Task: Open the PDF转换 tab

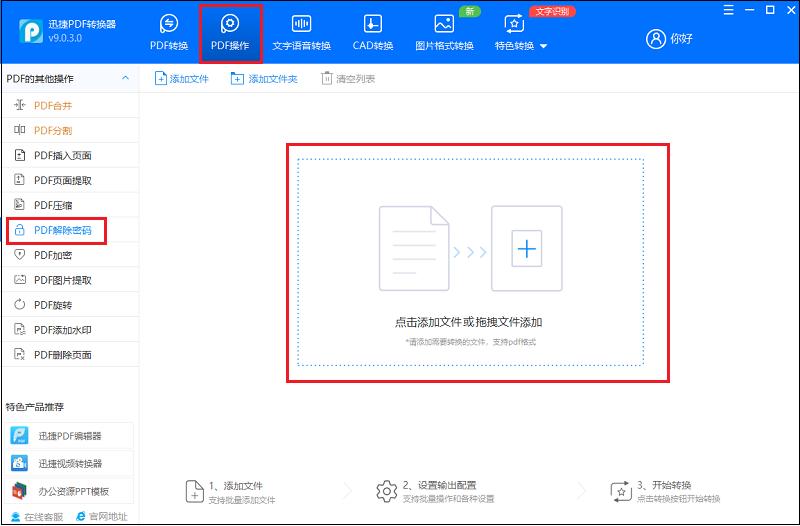Action: pyautogui.click(x=169, y=32)
